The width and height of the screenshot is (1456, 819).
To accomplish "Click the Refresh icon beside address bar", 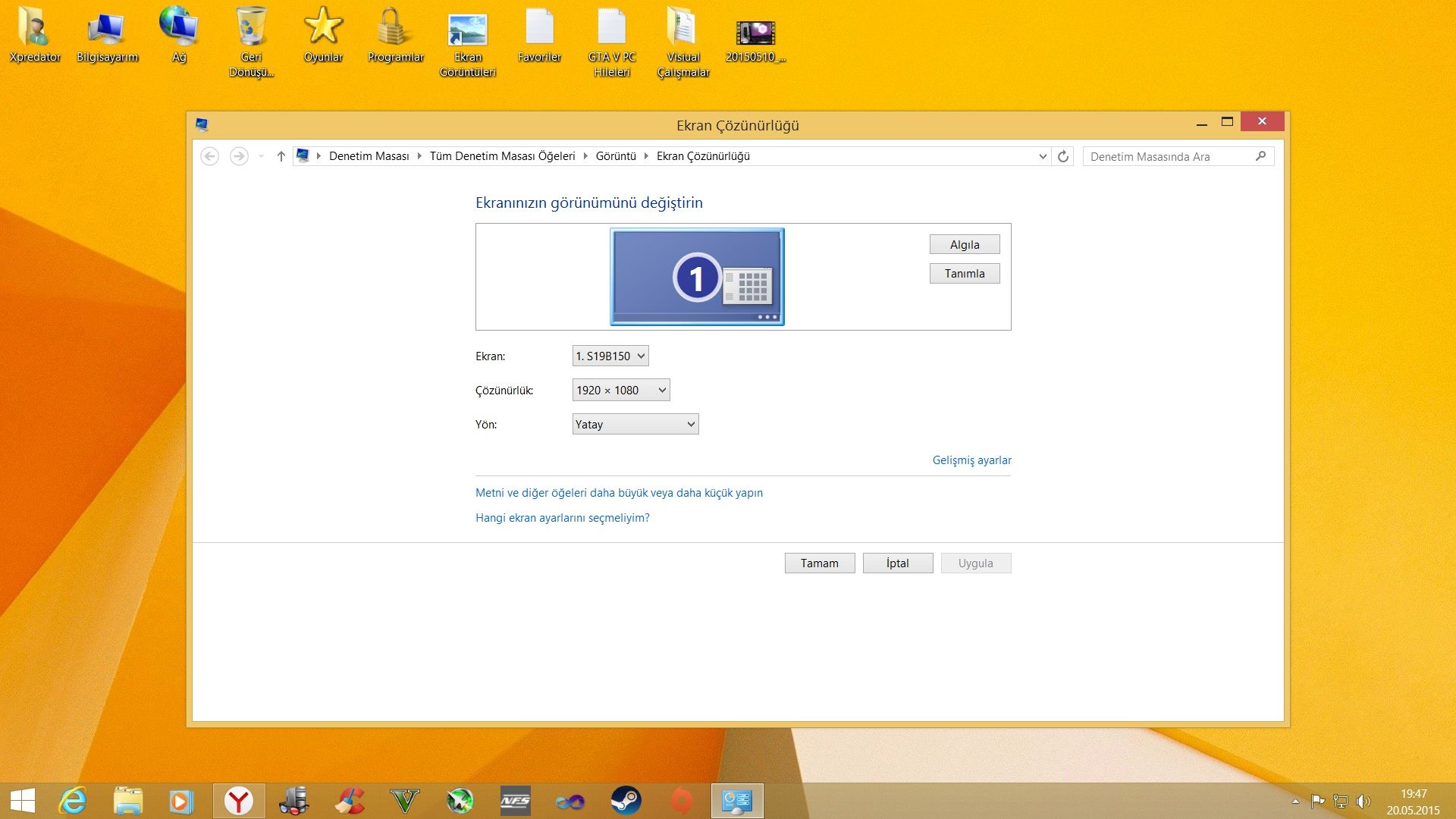I will [x=1063, y=156].
